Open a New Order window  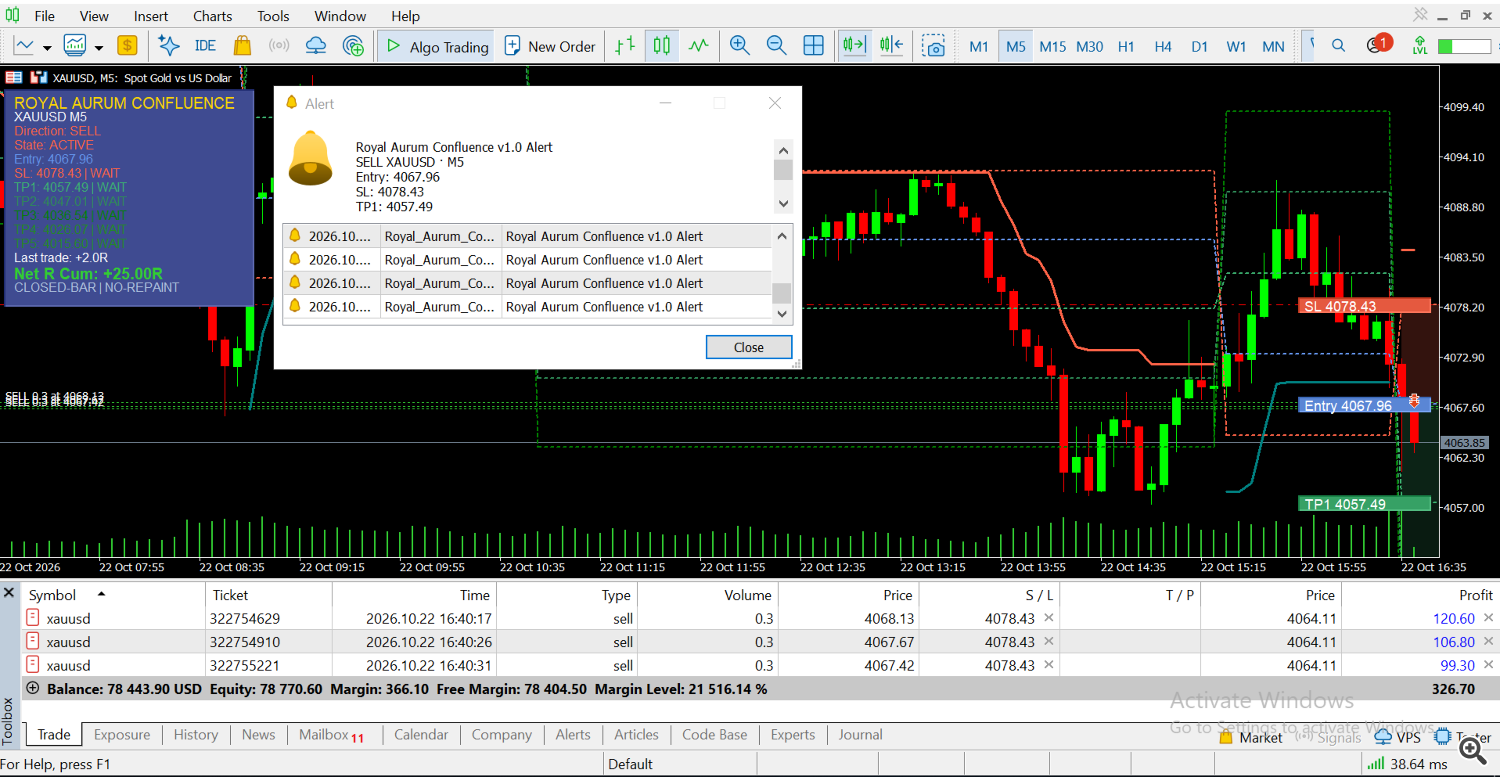[x=550, y=46]
